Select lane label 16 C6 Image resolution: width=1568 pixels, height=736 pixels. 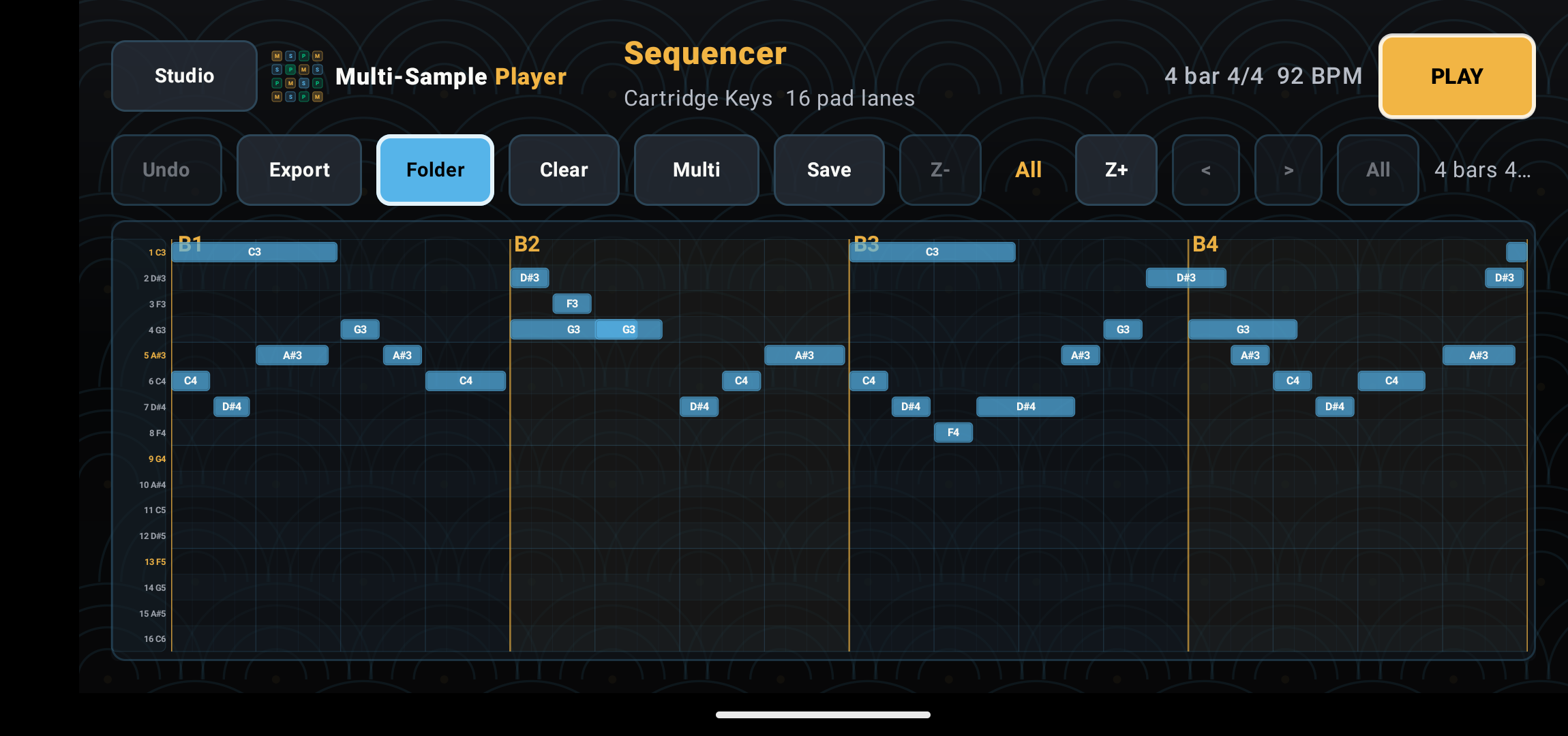click(154, 639)
